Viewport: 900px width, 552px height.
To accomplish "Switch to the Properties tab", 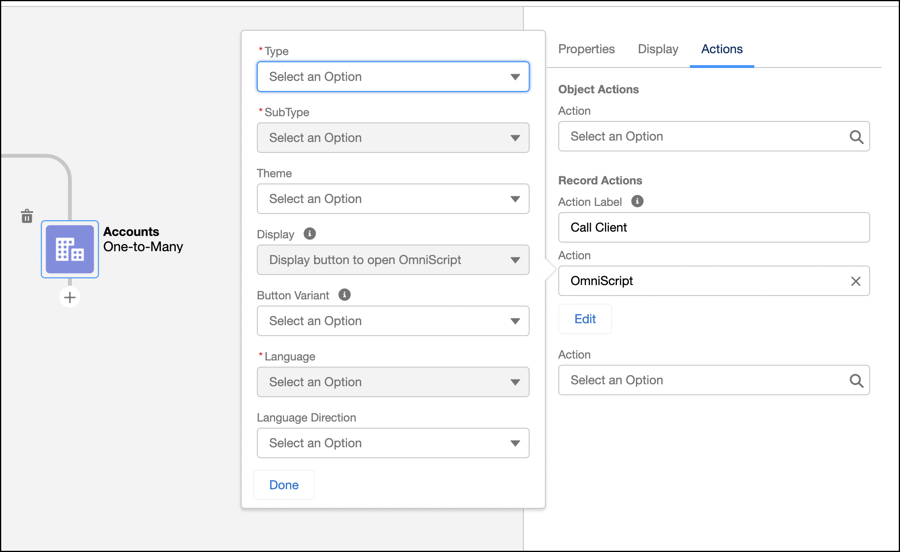I will pyautogui.click(x=586, y=49).
